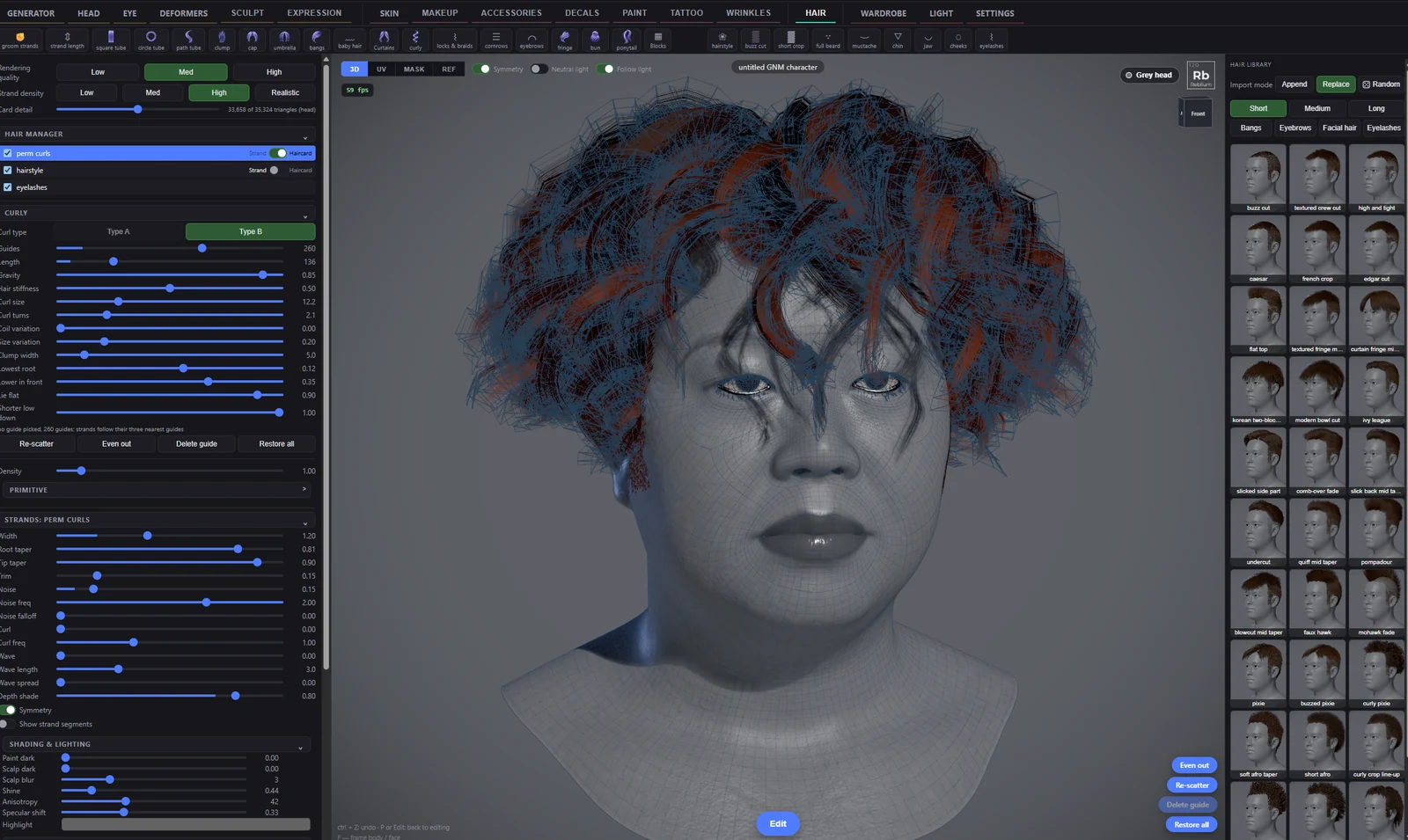
Task: Set import mode to Append
Action: pyautogui.click(x=1294, y=84)
